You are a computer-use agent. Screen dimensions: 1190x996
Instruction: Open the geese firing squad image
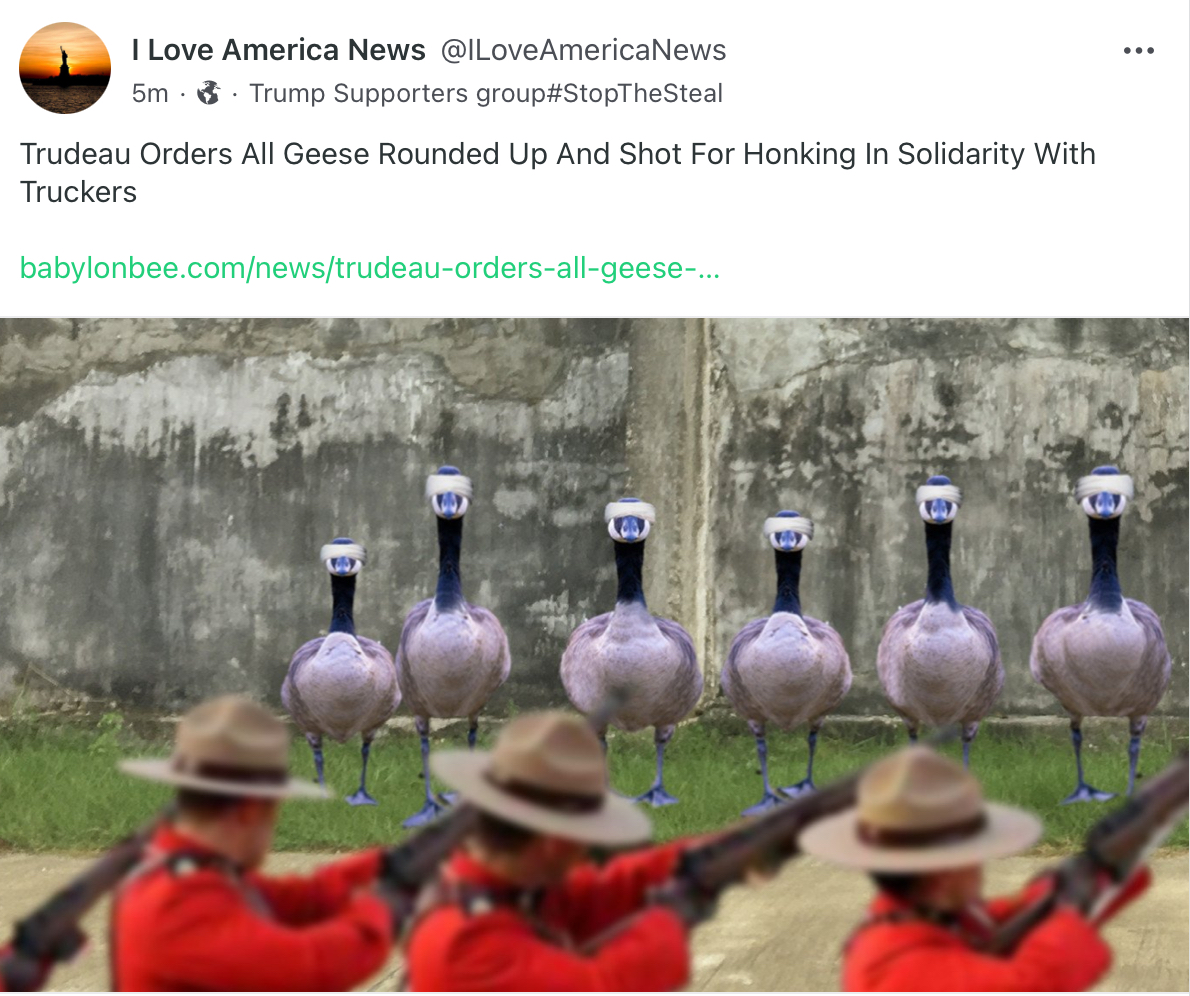(x=595, y=655)
